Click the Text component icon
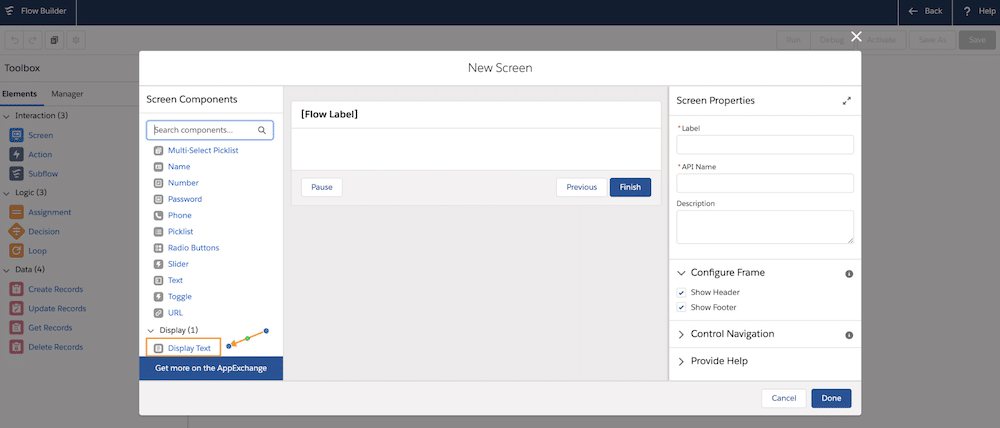 (x=158, y=280)
